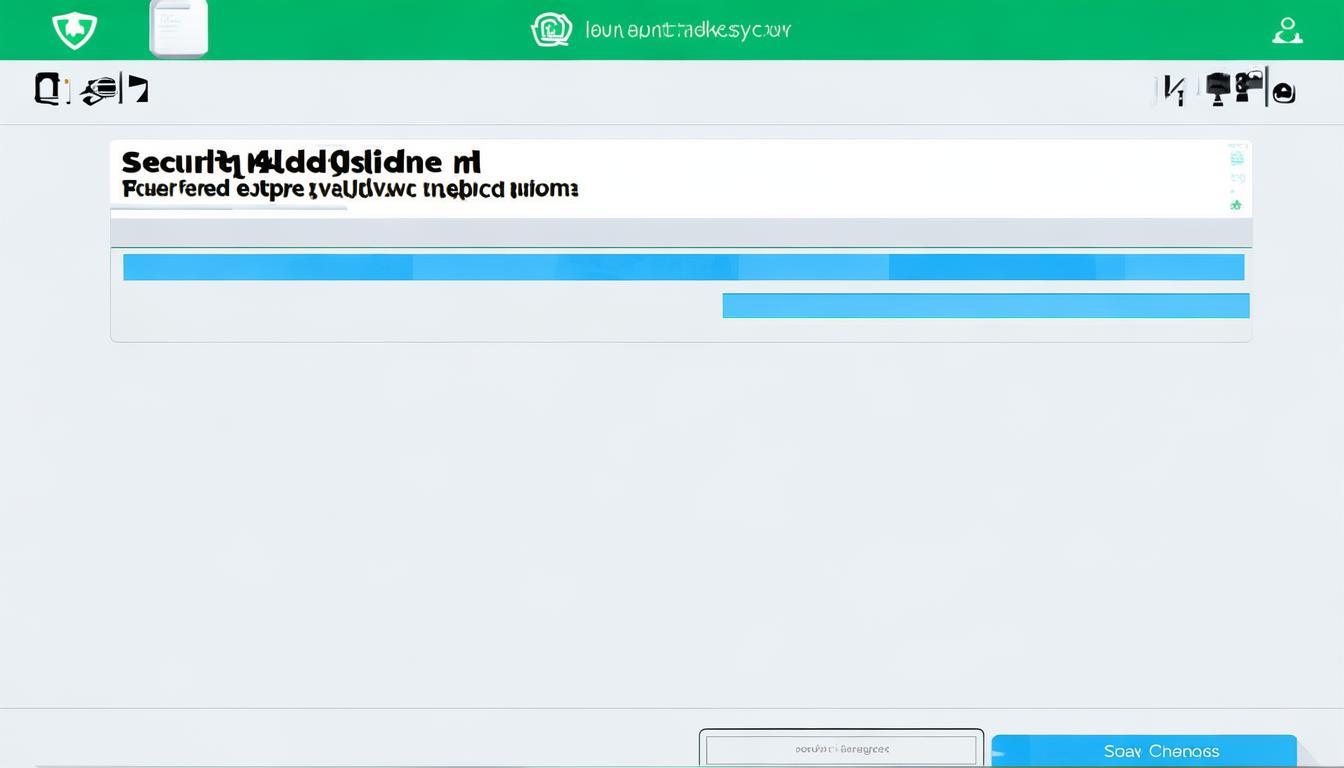Click the long blue bar in security panel
The image size is (1344, 768).
tap(683, 267)
